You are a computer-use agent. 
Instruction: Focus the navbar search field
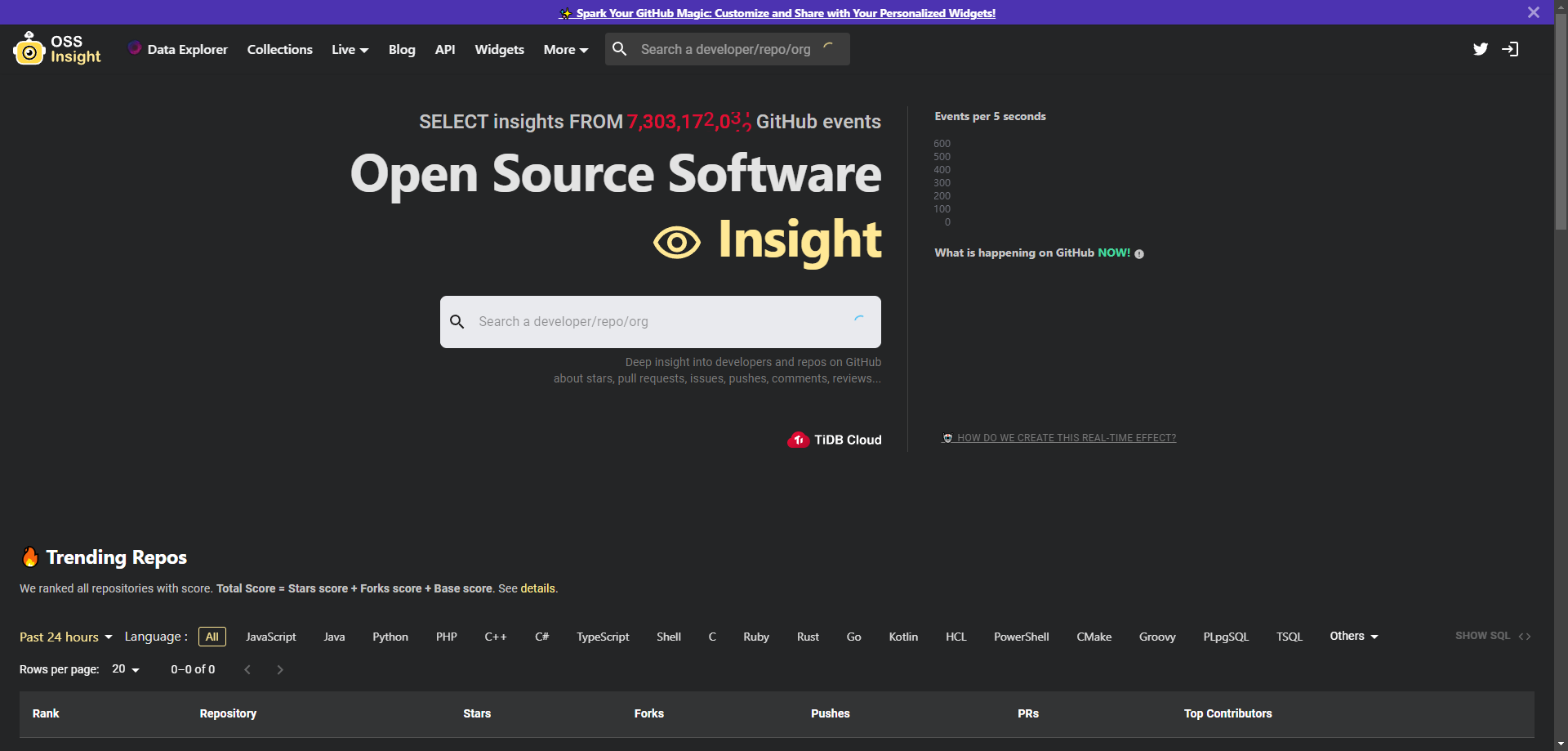coord(727,49)
